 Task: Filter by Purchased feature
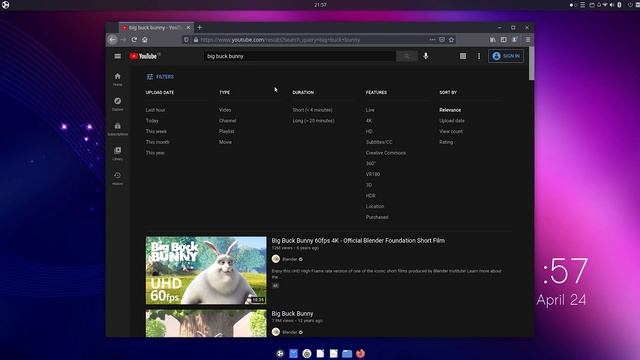(x=377, y=217)
